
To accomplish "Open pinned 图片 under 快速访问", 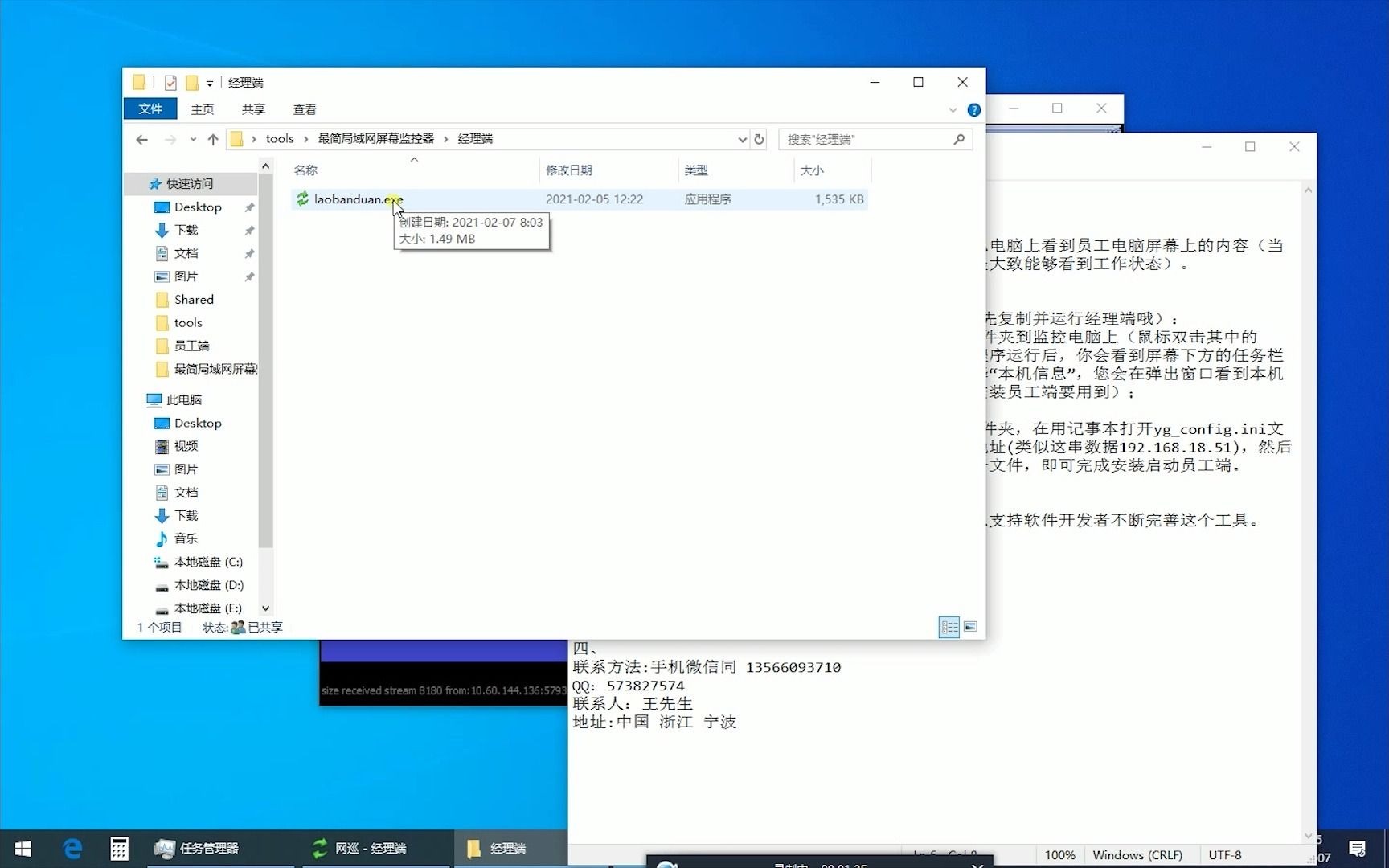I will coord(186,276).
